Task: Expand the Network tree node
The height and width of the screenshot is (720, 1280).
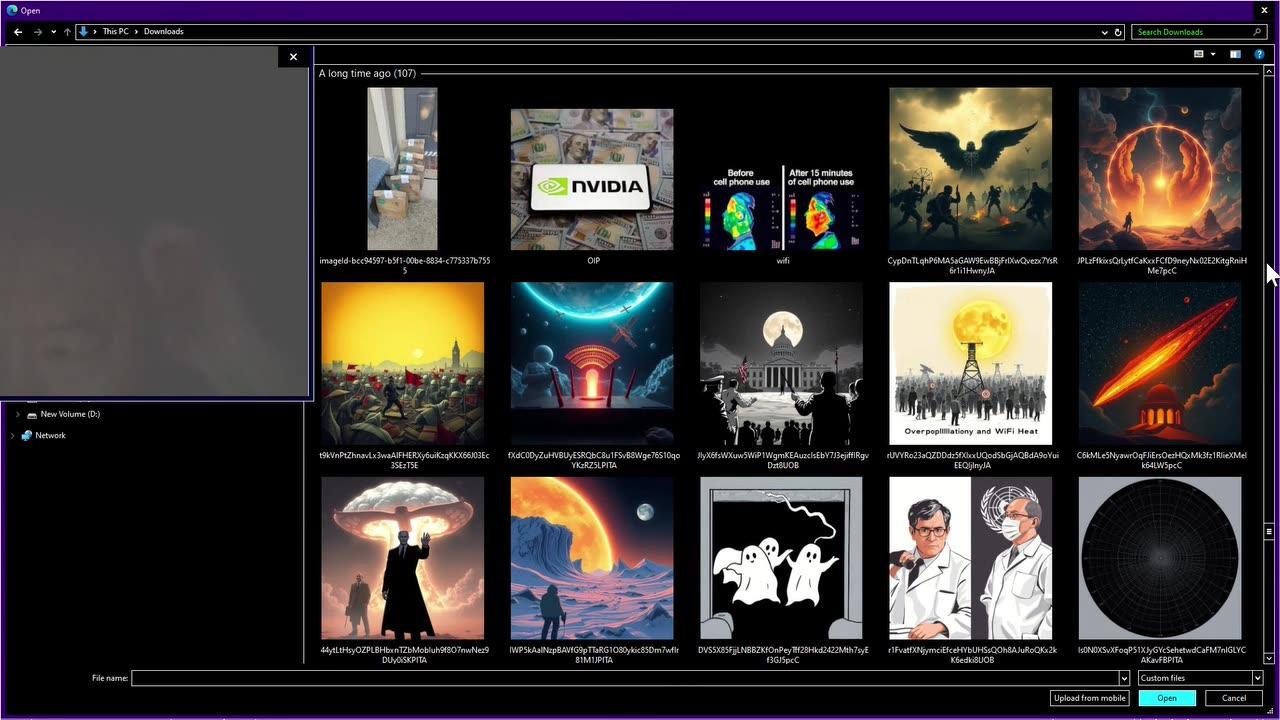Action: coord(12,436)
